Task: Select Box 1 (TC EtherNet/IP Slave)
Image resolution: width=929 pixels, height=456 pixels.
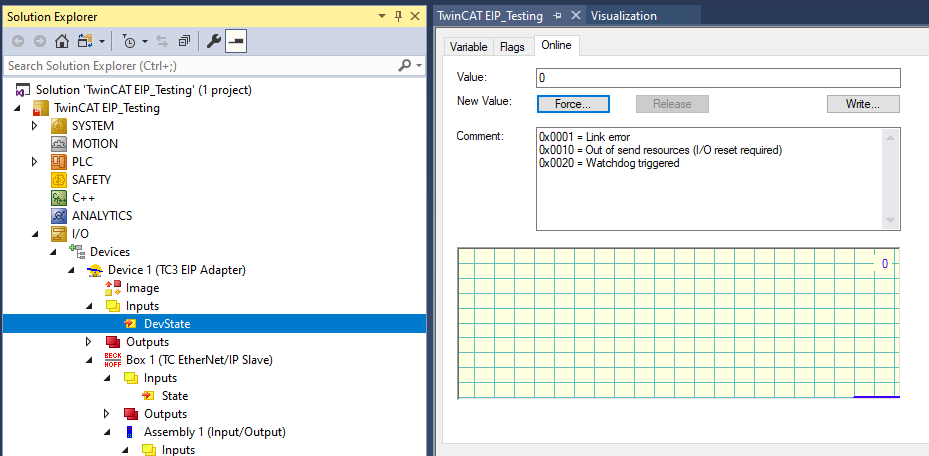Action: (x=199, y=359)
